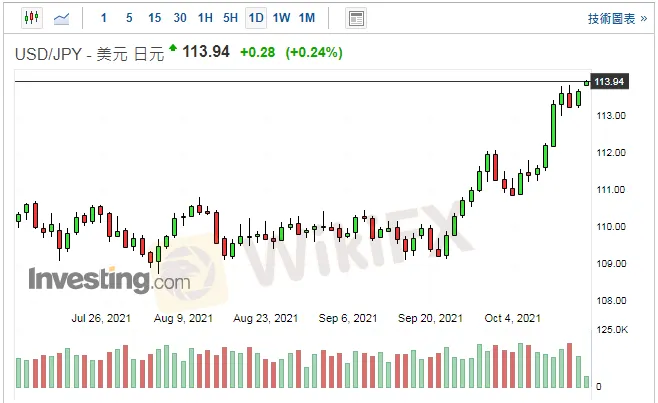658x403 pixels.
Task: Switch to candlestick chart type
Action: coord(30,18)
